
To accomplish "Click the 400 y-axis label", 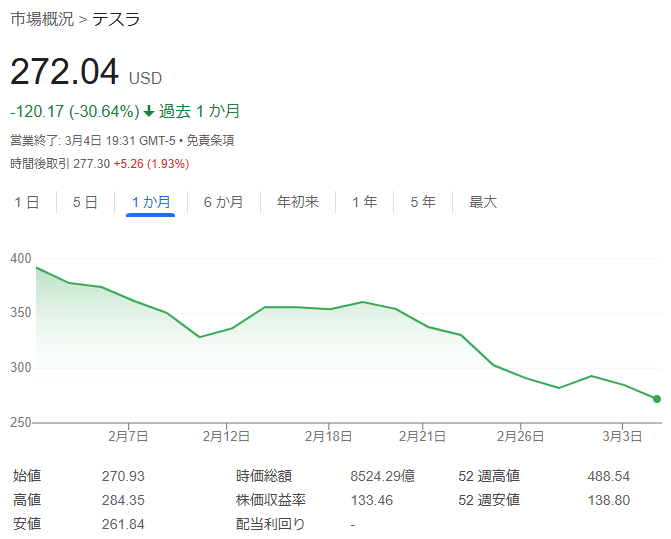I will click(21, 258).
